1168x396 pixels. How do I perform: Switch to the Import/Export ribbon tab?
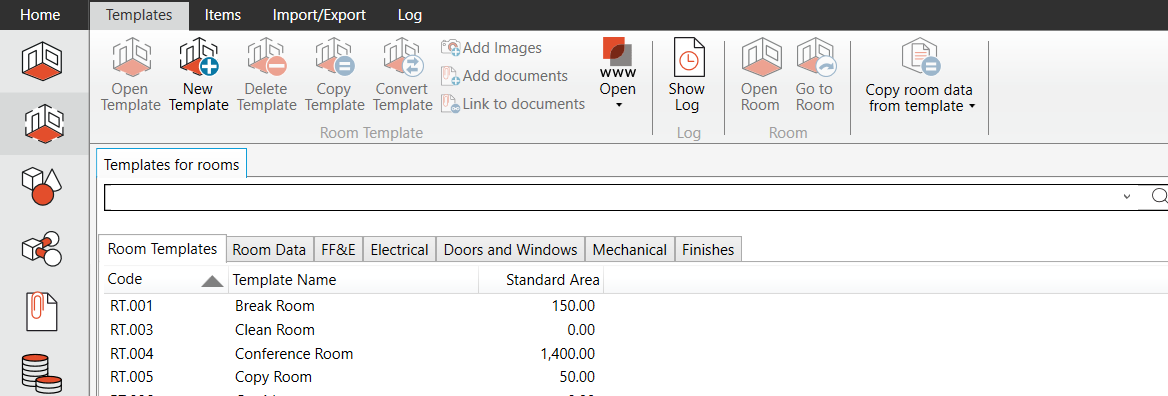click(x=319, y=14)
